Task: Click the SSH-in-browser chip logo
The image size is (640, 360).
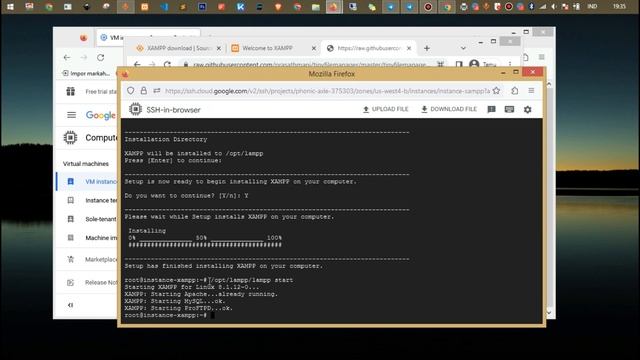Action: pyautogui.click(x=135, y=109)
